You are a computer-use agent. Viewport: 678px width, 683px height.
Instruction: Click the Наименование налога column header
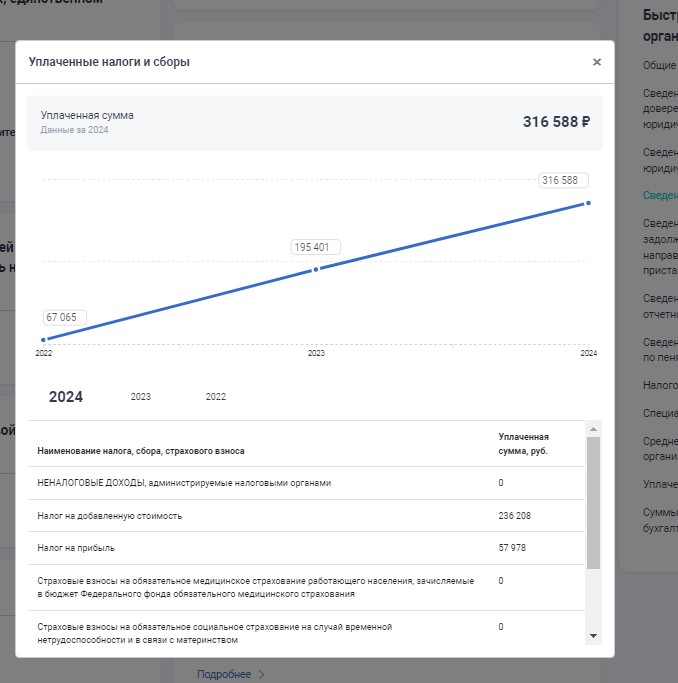pyautogui.click(x=141, y=452)
